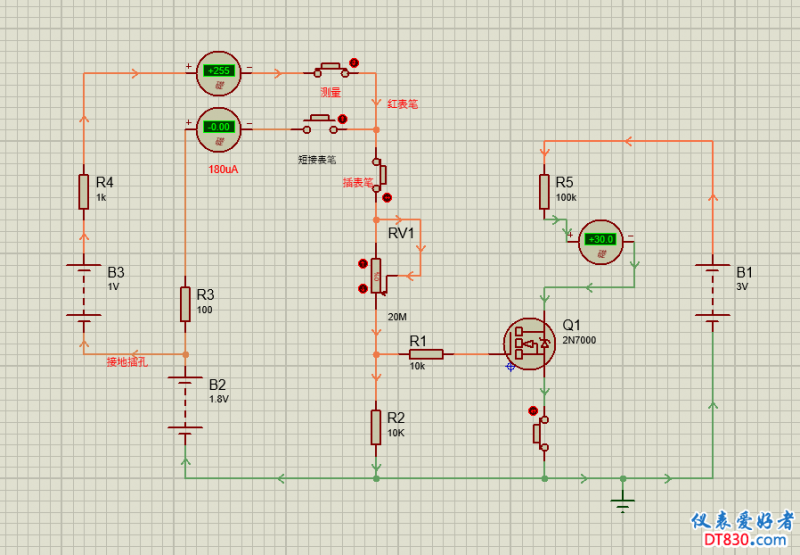Screen dimensions: 800x555
Task: Click the B2 1.8V battery symbol
Action: coord(185,404)
